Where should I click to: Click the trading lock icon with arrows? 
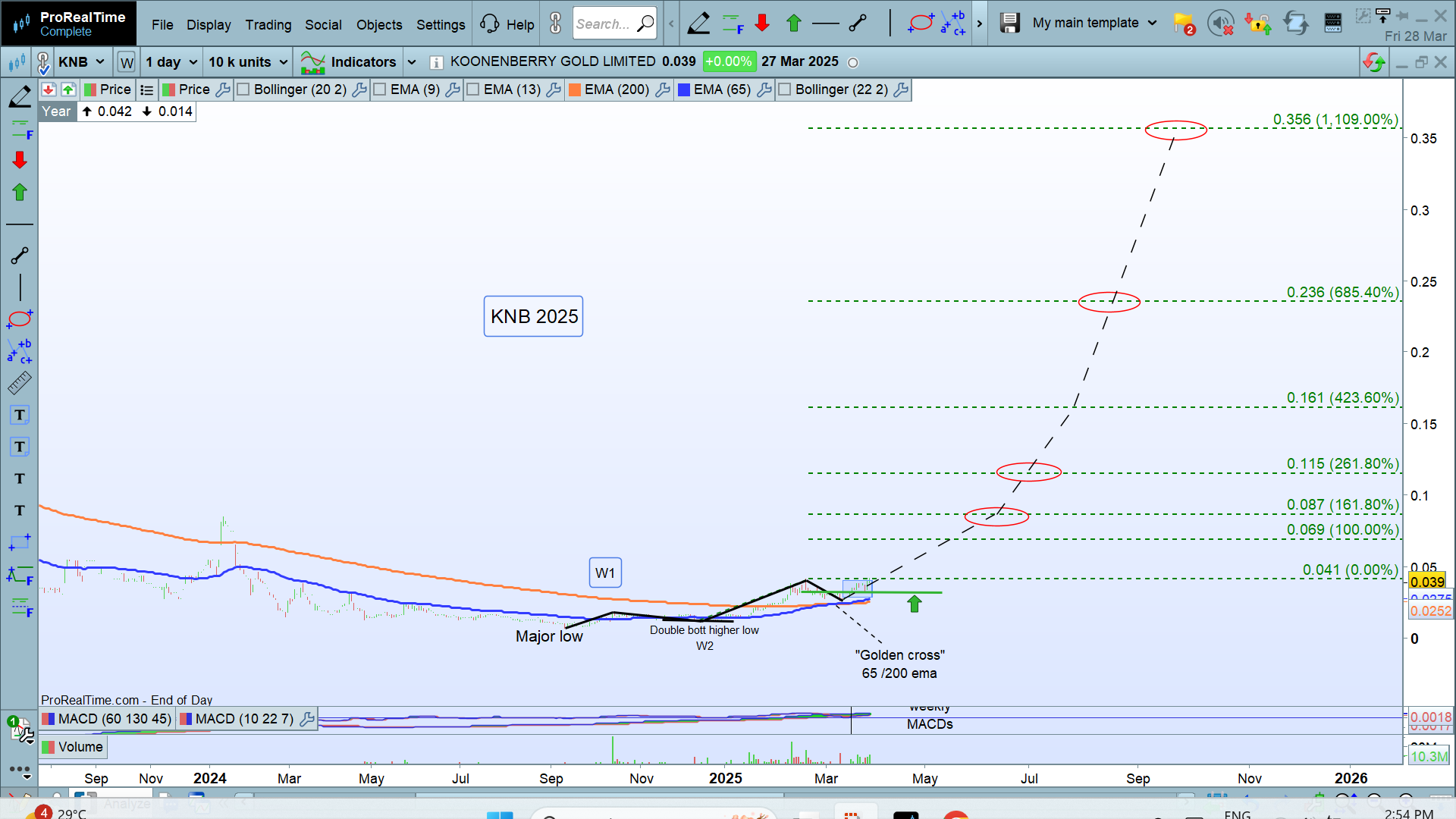pos(1257,24)
